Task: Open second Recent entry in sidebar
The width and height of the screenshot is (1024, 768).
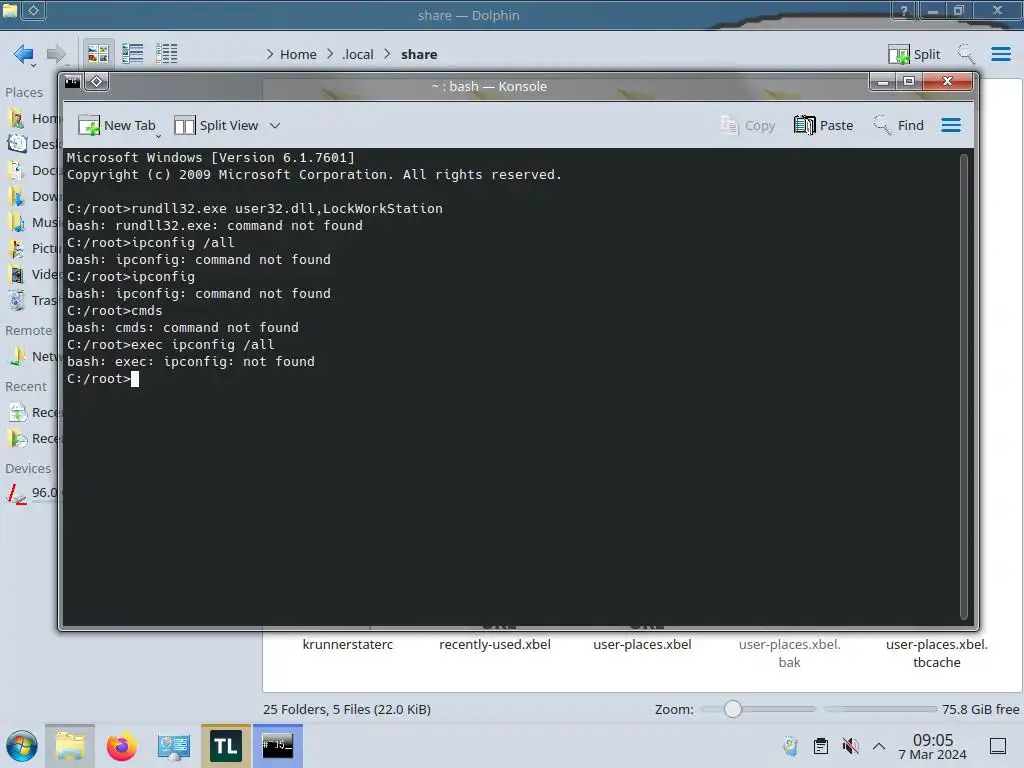Action: 33,439
